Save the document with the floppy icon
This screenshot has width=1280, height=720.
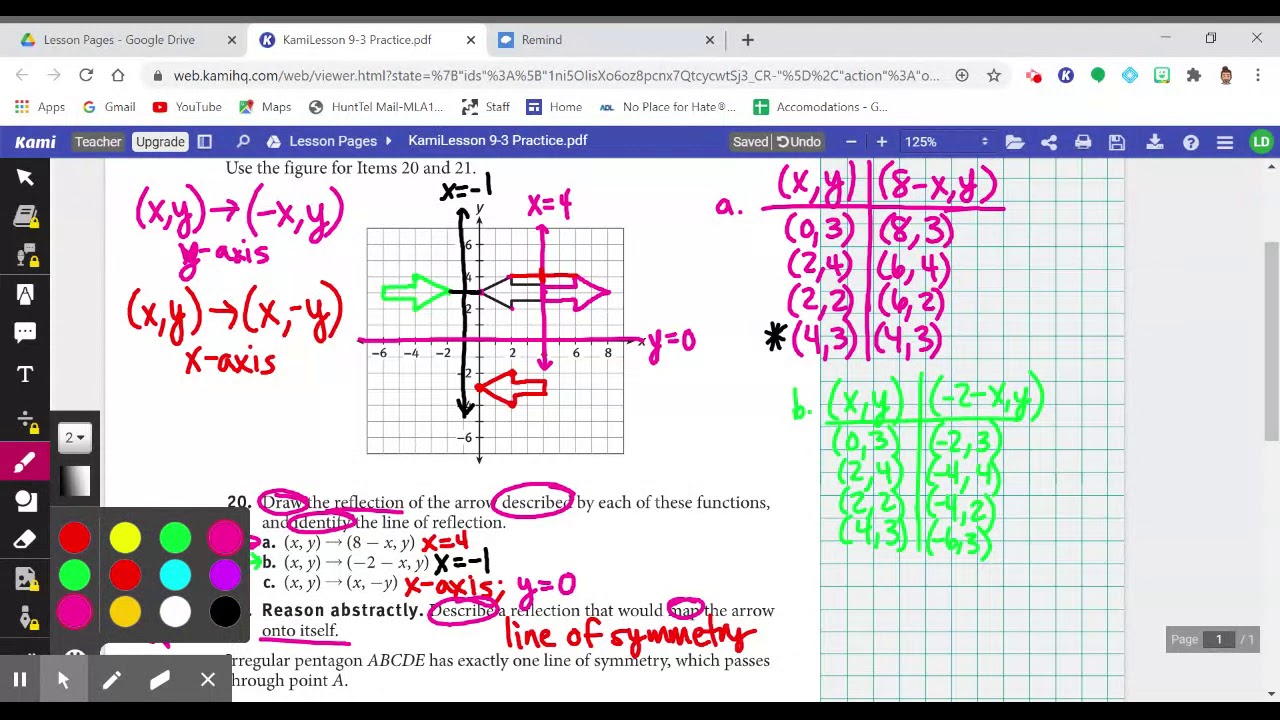point(1117,142)
